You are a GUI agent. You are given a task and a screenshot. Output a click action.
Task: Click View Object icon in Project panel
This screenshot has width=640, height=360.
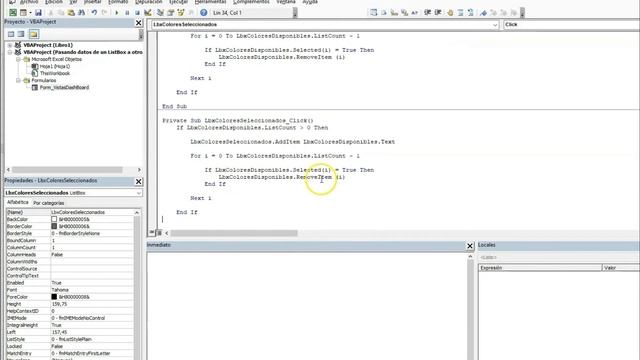pos(21,34)
